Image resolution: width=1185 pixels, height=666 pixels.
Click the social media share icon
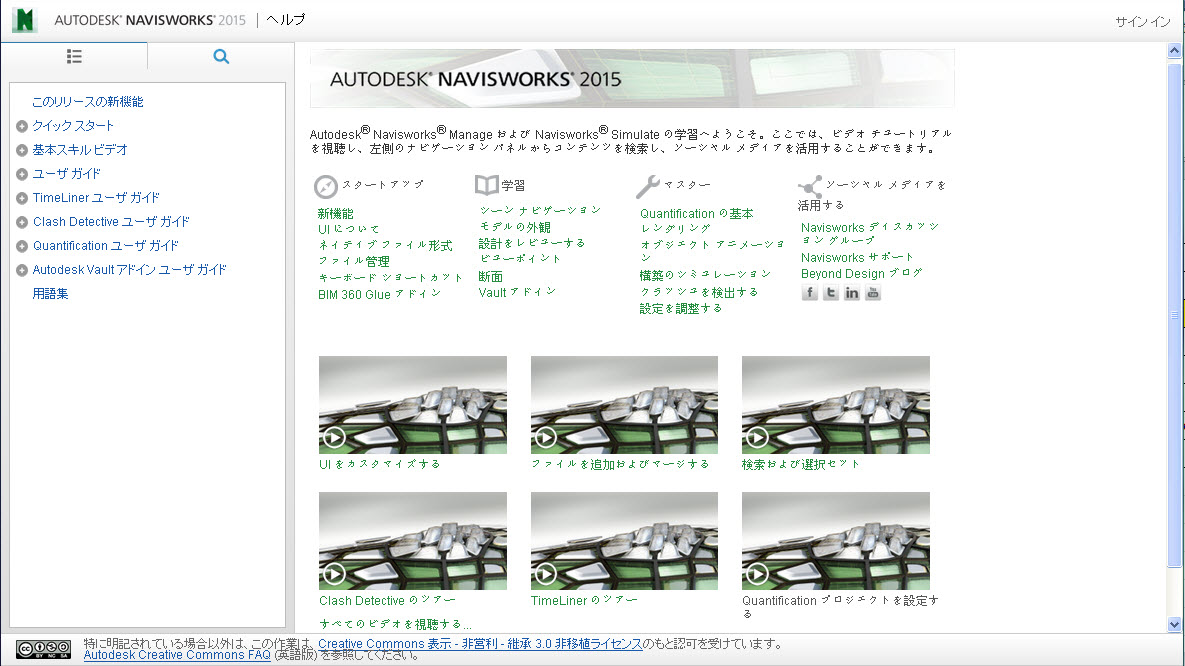pos(809,186)
